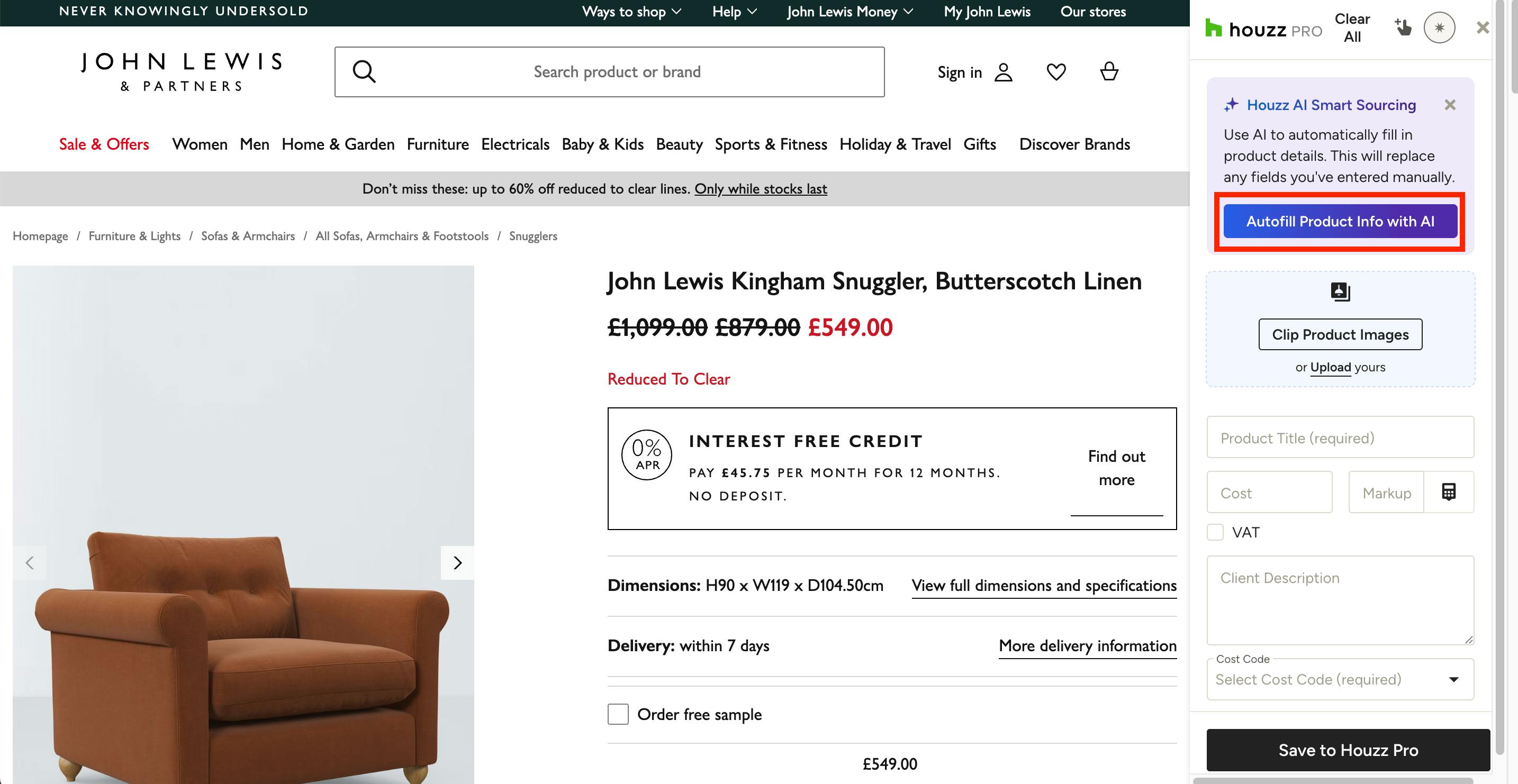Open the Sale & Offers menu item

(104, 144)
